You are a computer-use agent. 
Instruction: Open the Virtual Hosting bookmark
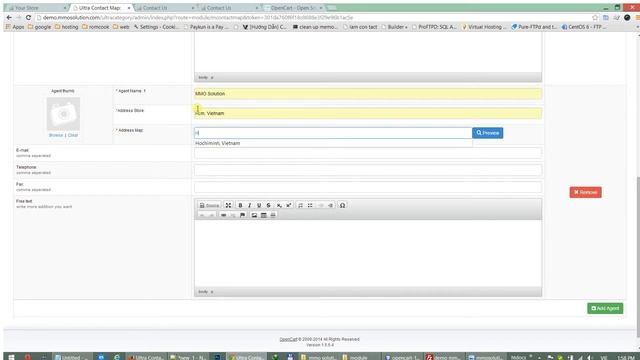tap(484, 27)
